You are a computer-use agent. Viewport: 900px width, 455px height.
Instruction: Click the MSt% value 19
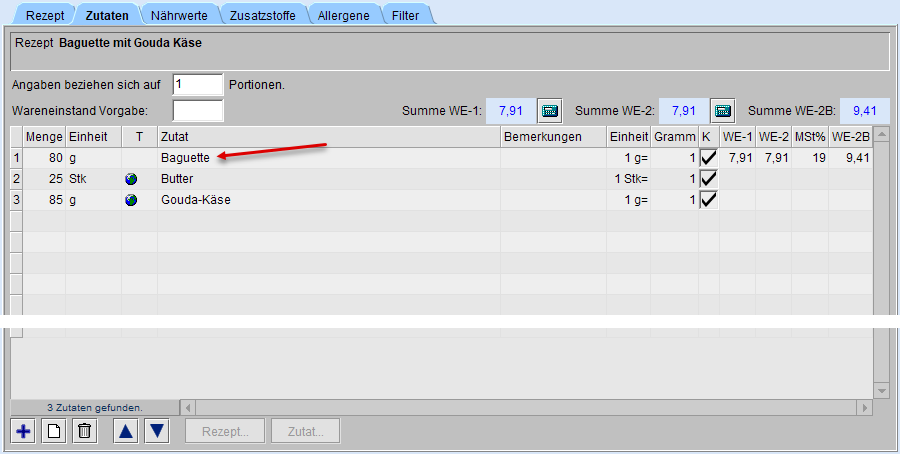pos(819,158)
